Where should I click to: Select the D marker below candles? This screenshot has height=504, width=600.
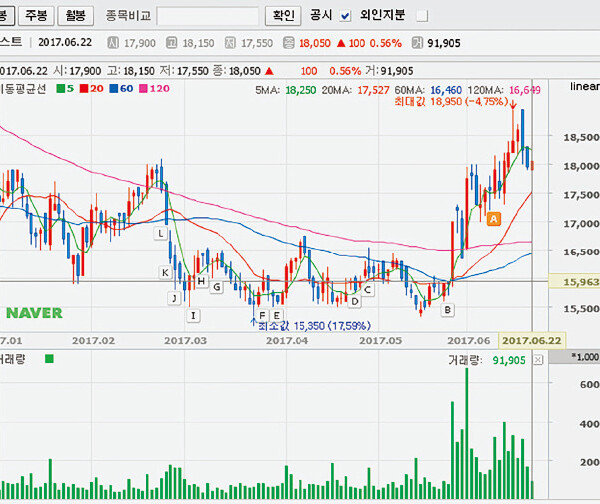pos(354,301)
